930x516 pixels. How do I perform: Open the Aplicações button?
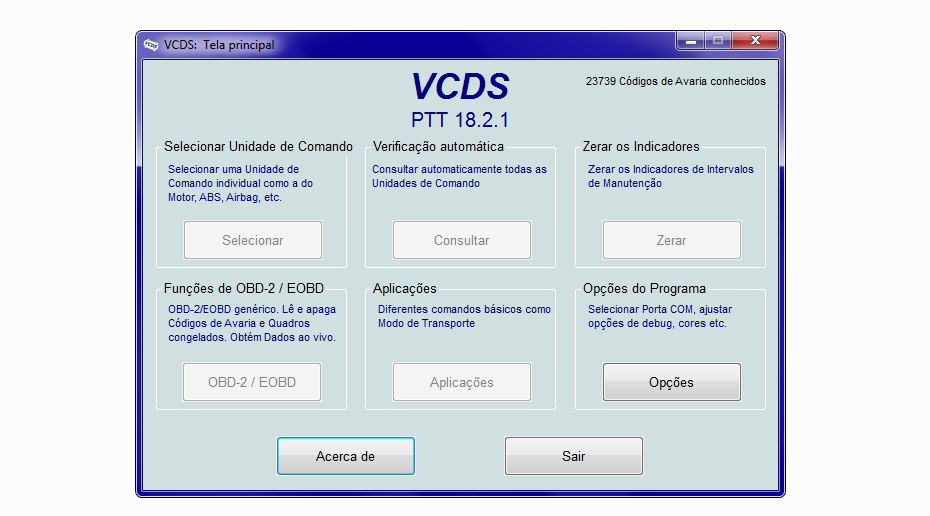tap(461, 382)
